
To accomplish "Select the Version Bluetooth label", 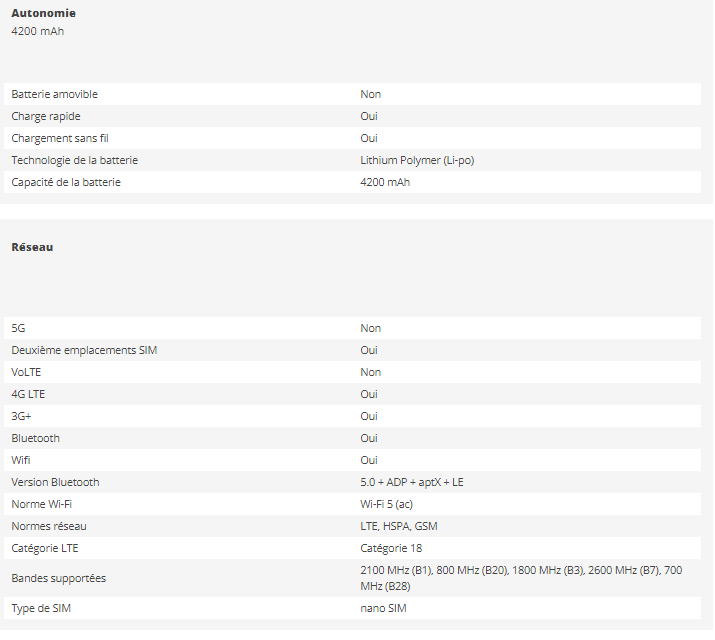I will [x=55, y=482].
